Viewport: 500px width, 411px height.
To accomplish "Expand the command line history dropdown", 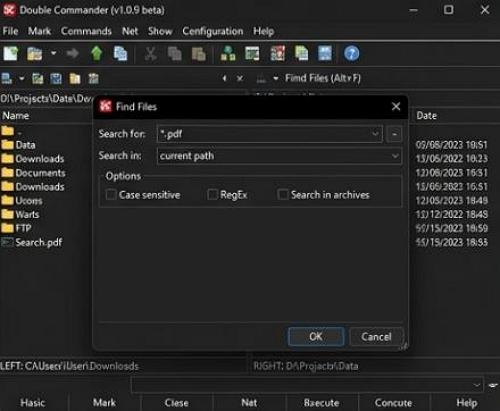I will (x=477, y=385).
